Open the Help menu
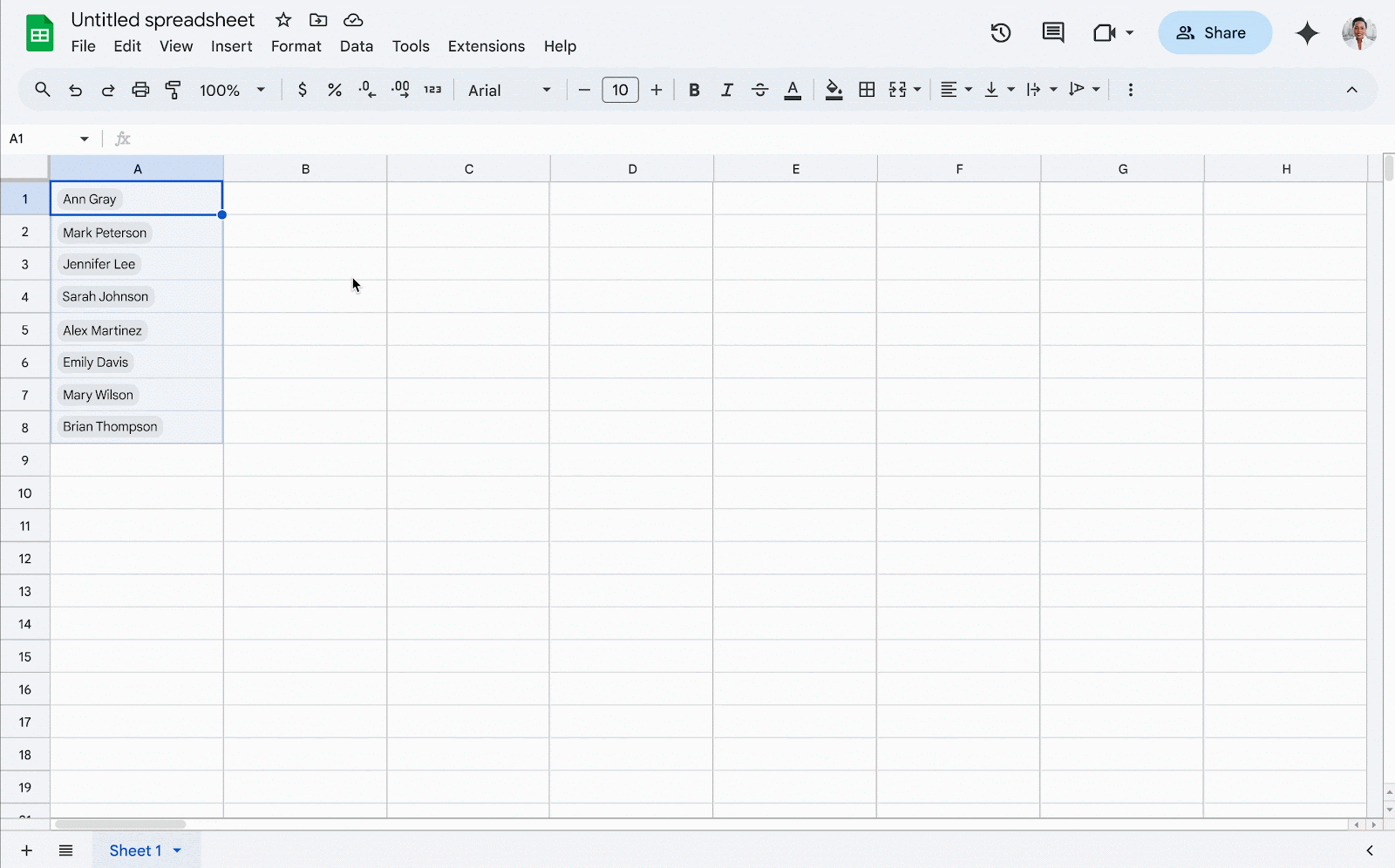Image resolution: width=1395 pixels, height=868 pixels. [560, 46]
